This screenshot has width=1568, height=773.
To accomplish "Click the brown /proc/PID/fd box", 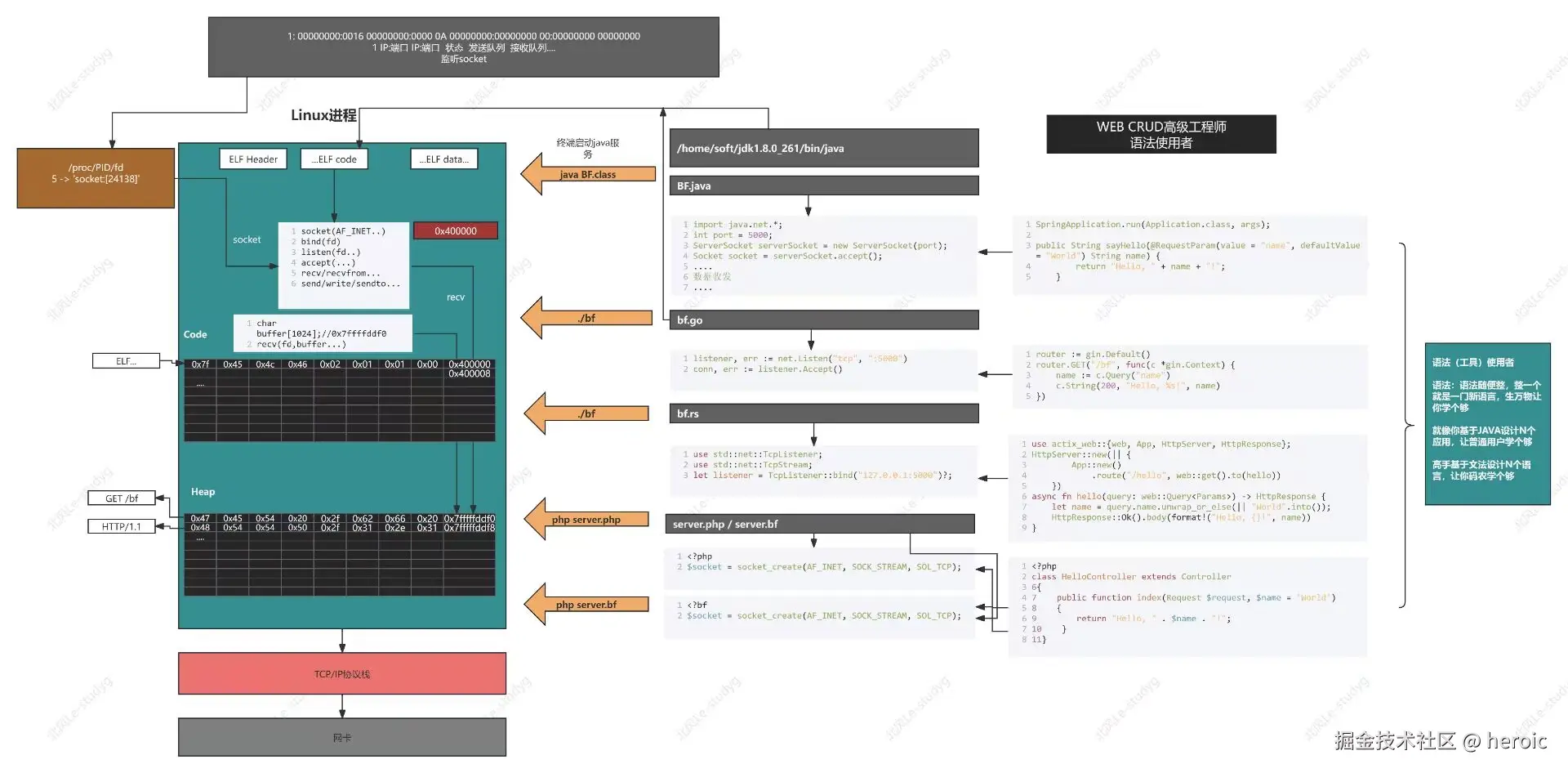I will pos(96,178).
